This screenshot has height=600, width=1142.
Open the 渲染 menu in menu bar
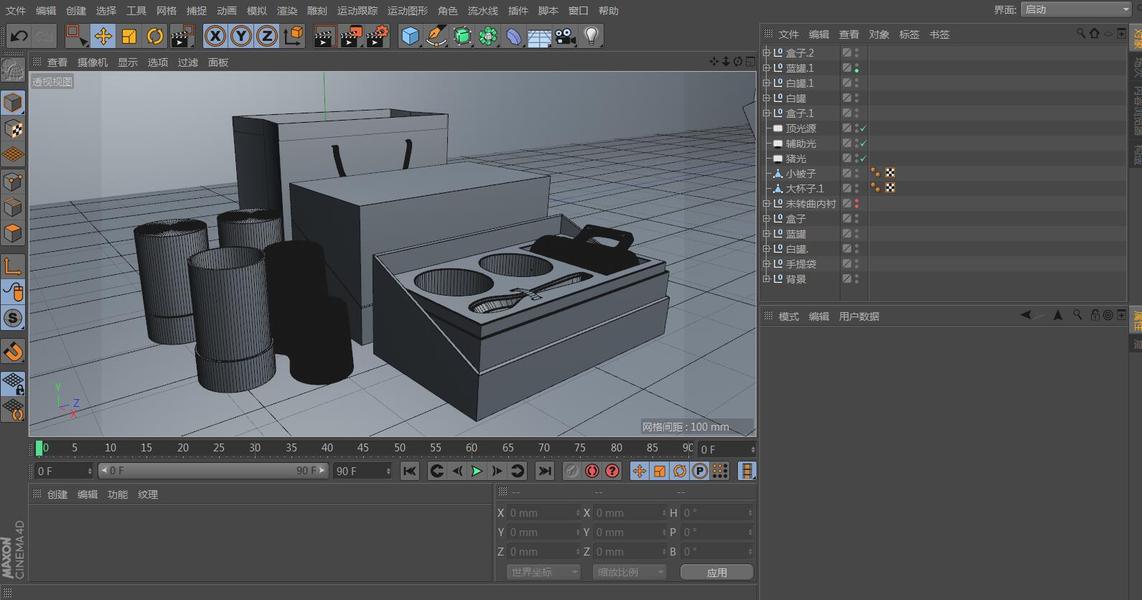click(x=287, y=11)
